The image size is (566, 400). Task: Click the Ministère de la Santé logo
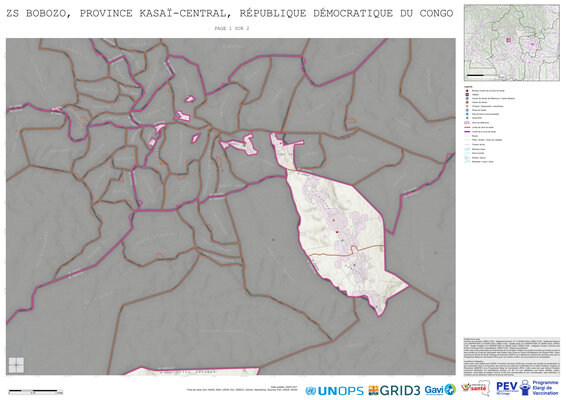(475, 388)
